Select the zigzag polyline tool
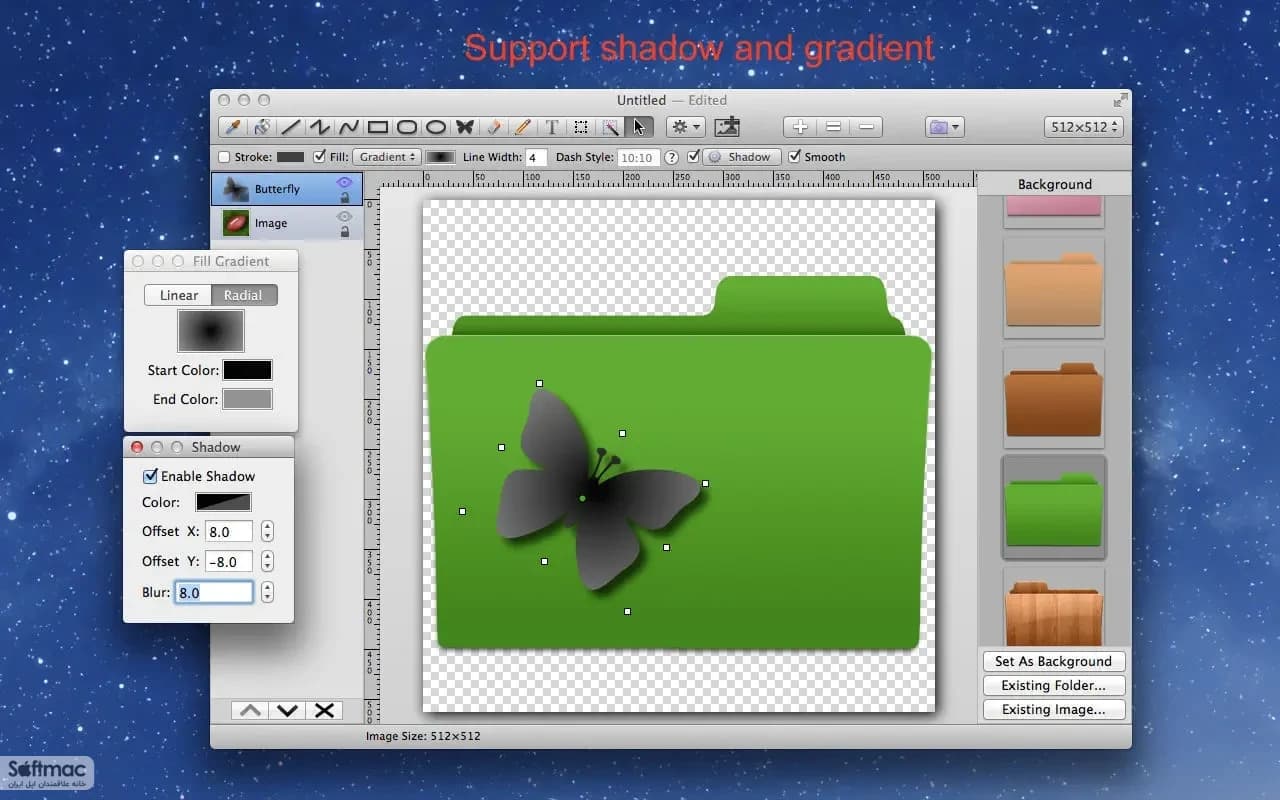This screenshot has height=800, width=1280. (320, 127)
